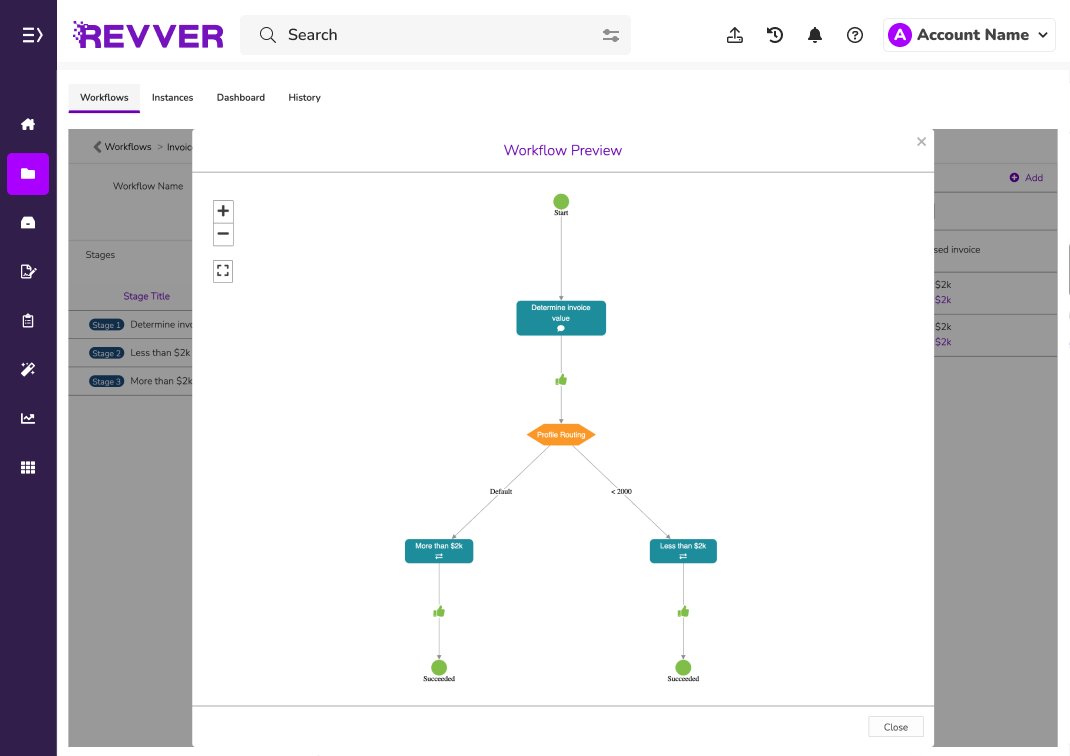The image size is (1070, 756).
Task: Click the Add button in the right panel
Action: tap(1026, 177)
